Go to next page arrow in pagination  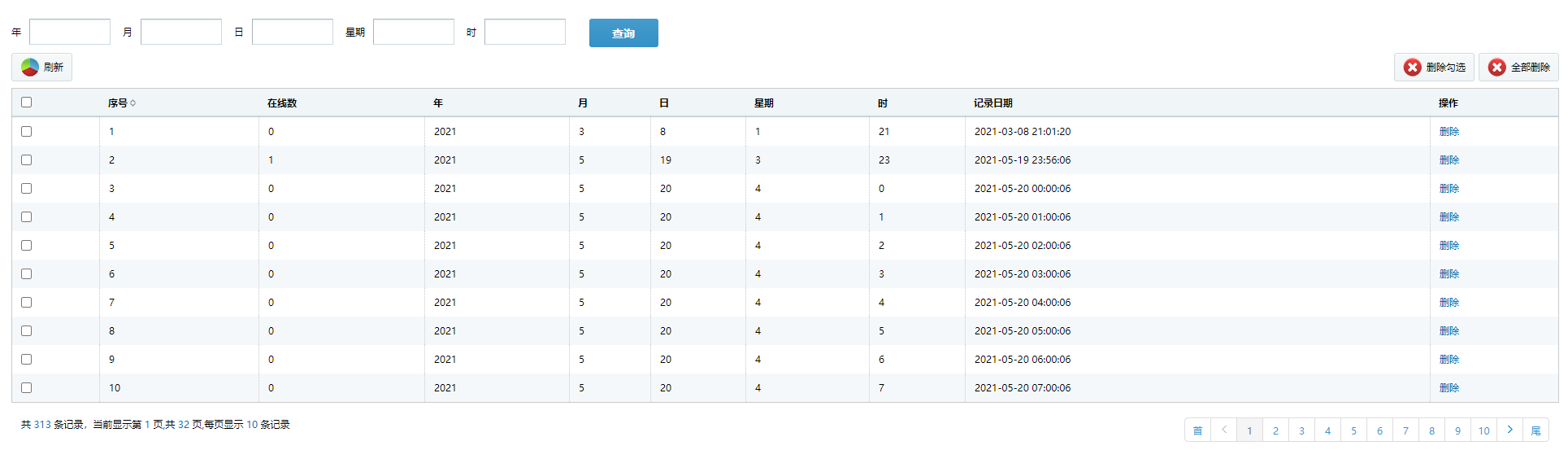pyautogui.click(x=1509, y=430)
